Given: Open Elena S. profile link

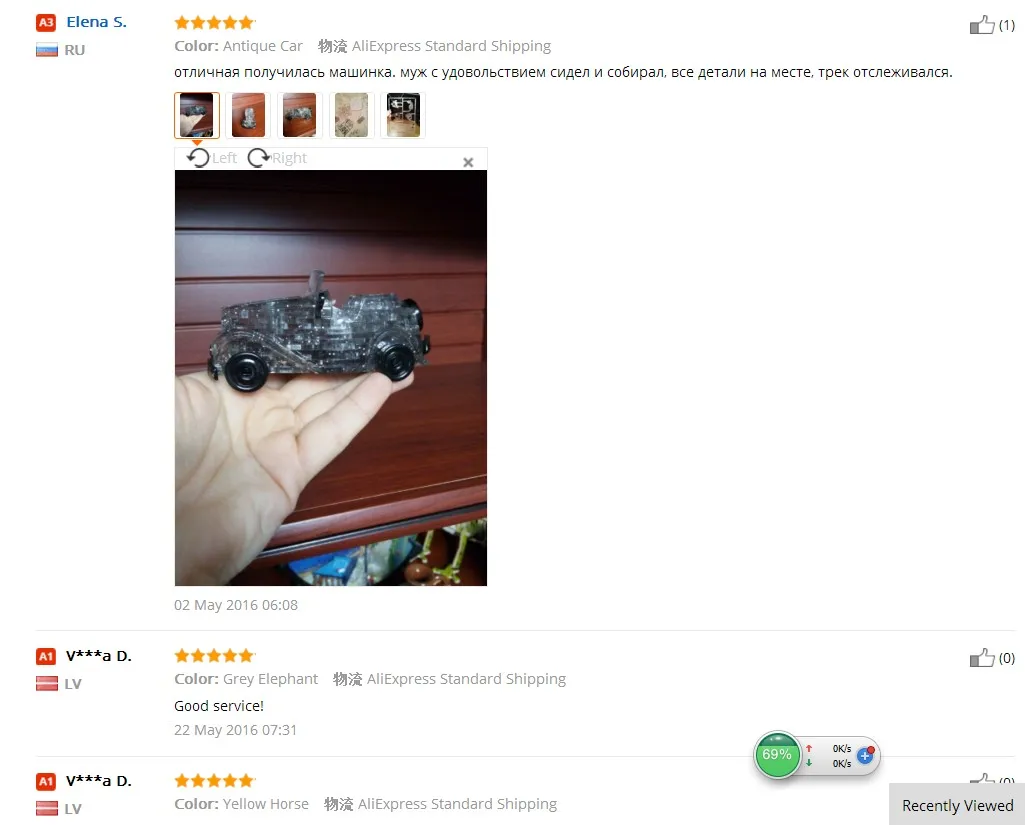Looking at the screenshot, I should pos(96,22).
